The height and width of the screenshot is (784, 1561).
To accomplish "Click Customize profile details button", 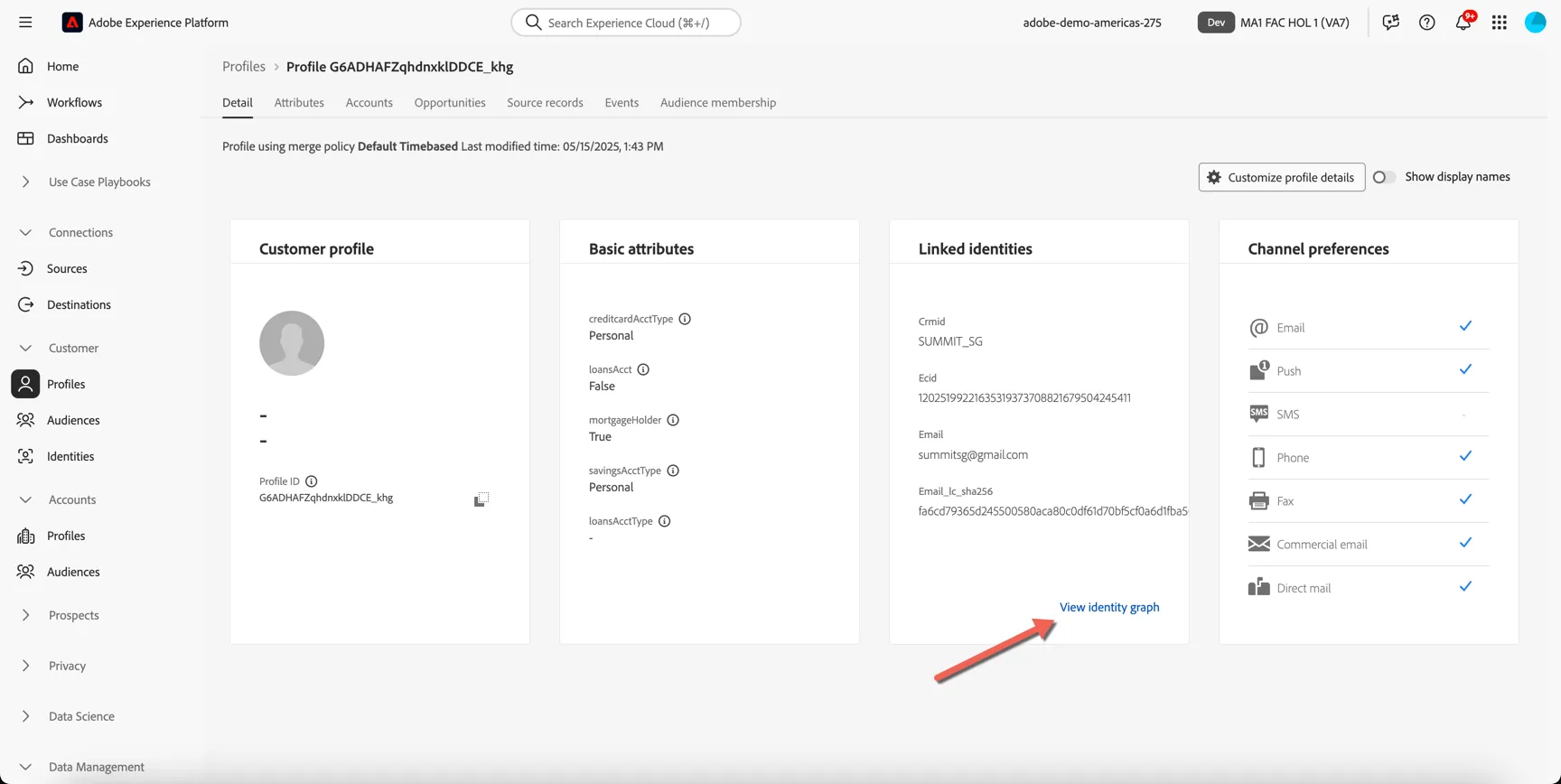I will click(1281, 177).
